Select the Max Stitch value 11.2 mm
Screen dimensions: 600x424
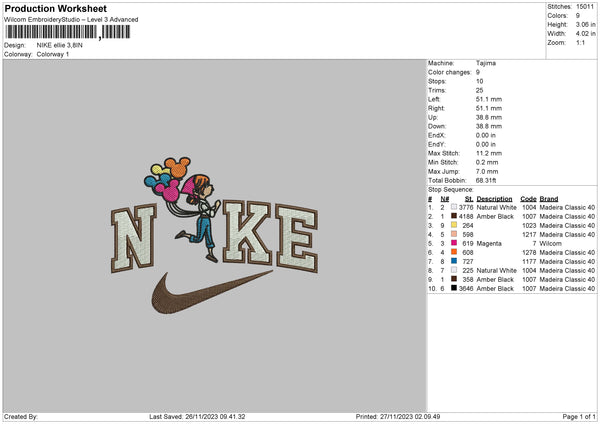tap(489, 153)
